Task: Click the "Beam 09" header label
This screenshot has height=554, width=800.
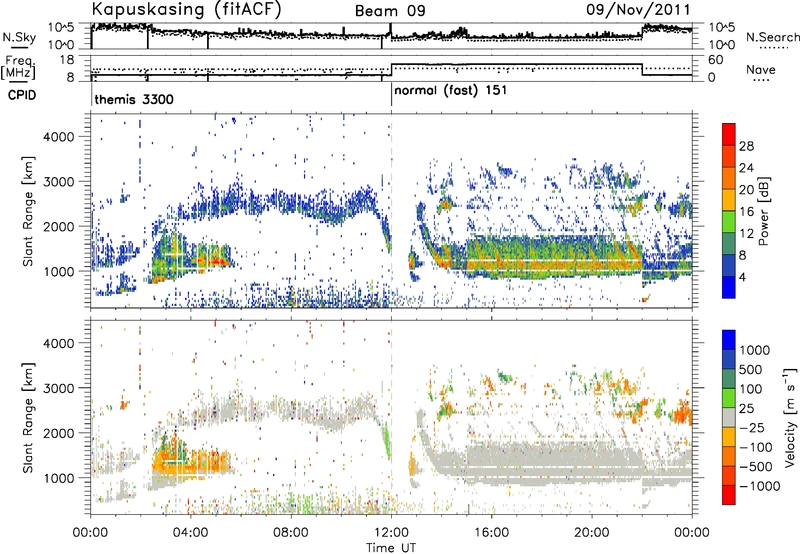Action: tap(390, 11)
